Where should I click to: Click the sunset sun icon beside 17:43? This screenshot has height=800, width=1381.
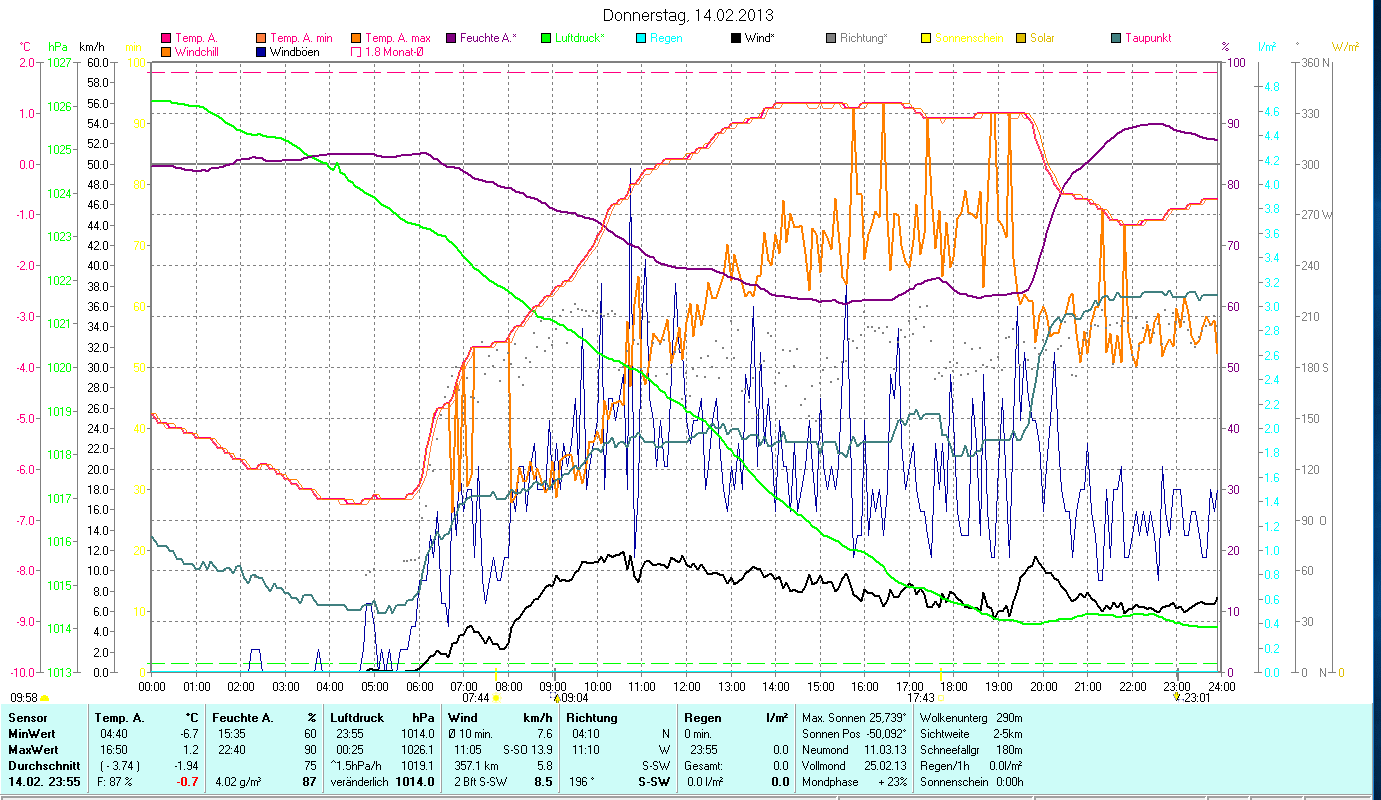click(x=940, y=698)
